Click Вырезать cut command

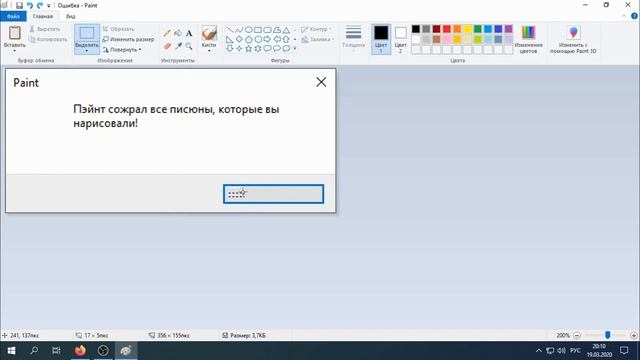tap(45, 29)
